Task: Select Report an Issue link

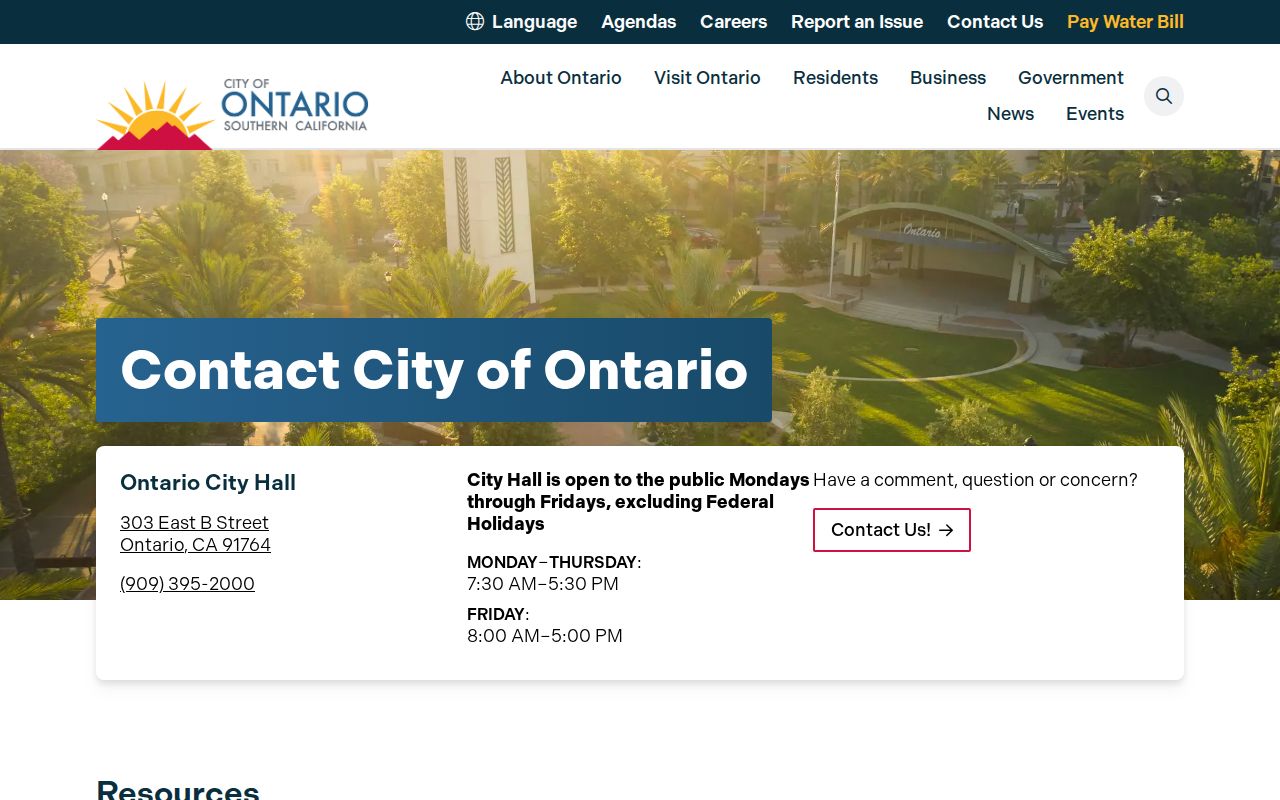Action: 857,22
